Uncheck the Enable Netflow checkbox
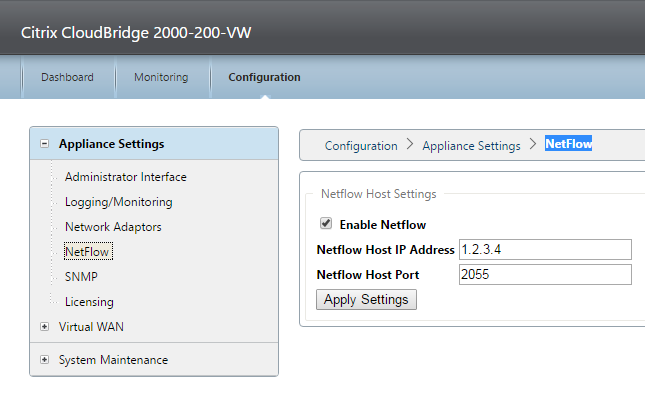The height and width of the screenshot is (416, 645). click(325, 224)
